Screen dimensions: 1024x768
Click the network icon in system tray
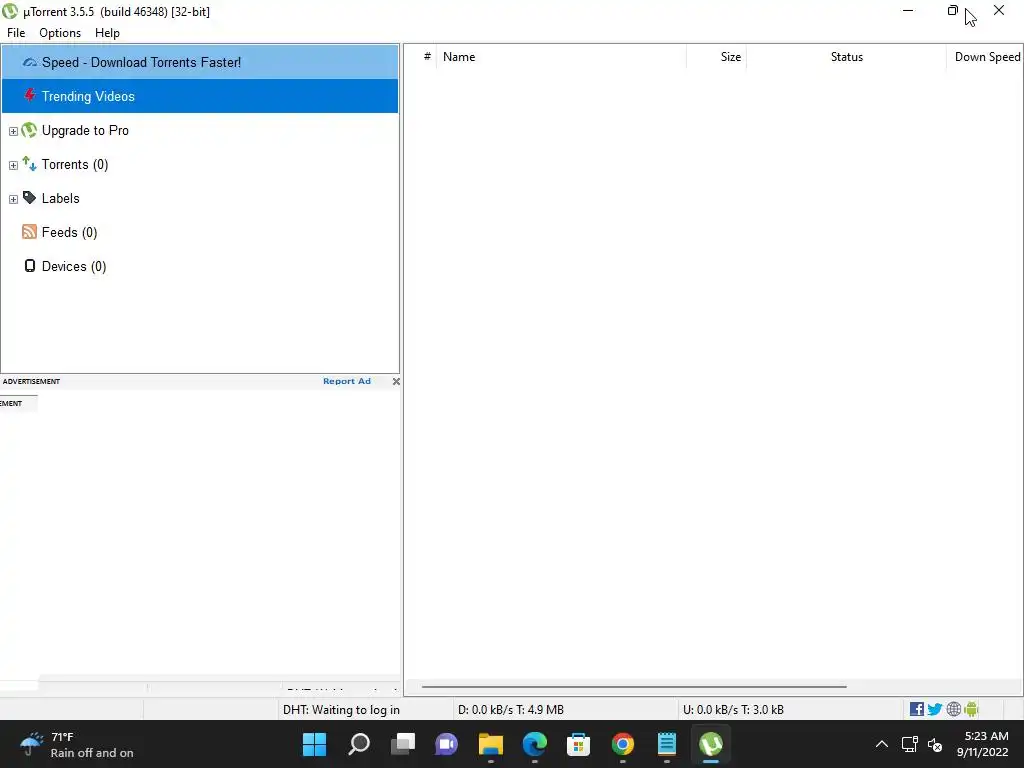tap(910, 744)
